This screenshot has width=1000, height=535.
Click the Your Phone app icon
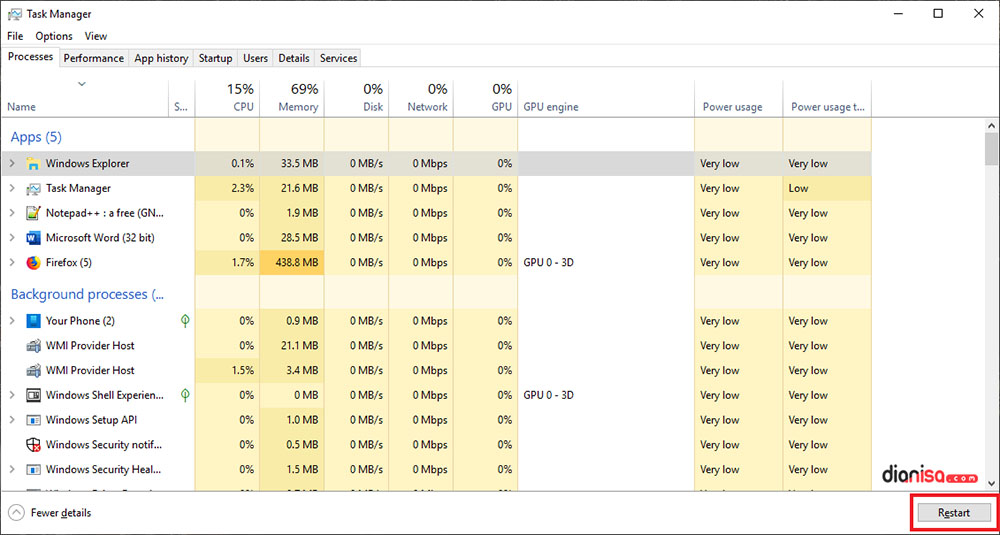point(34,321)
